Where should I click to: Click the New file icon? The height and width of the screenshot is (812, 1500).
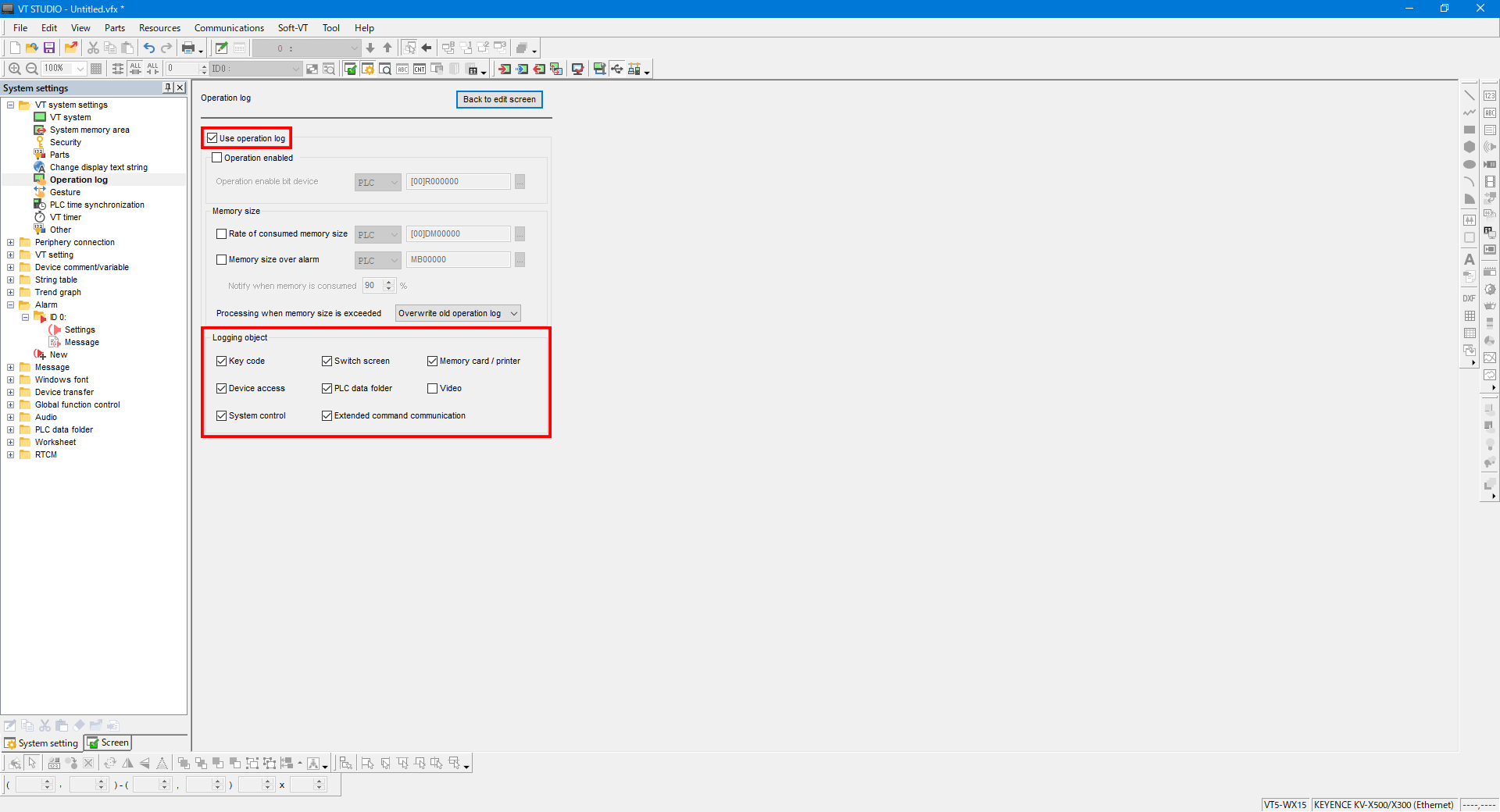point(15,48)
